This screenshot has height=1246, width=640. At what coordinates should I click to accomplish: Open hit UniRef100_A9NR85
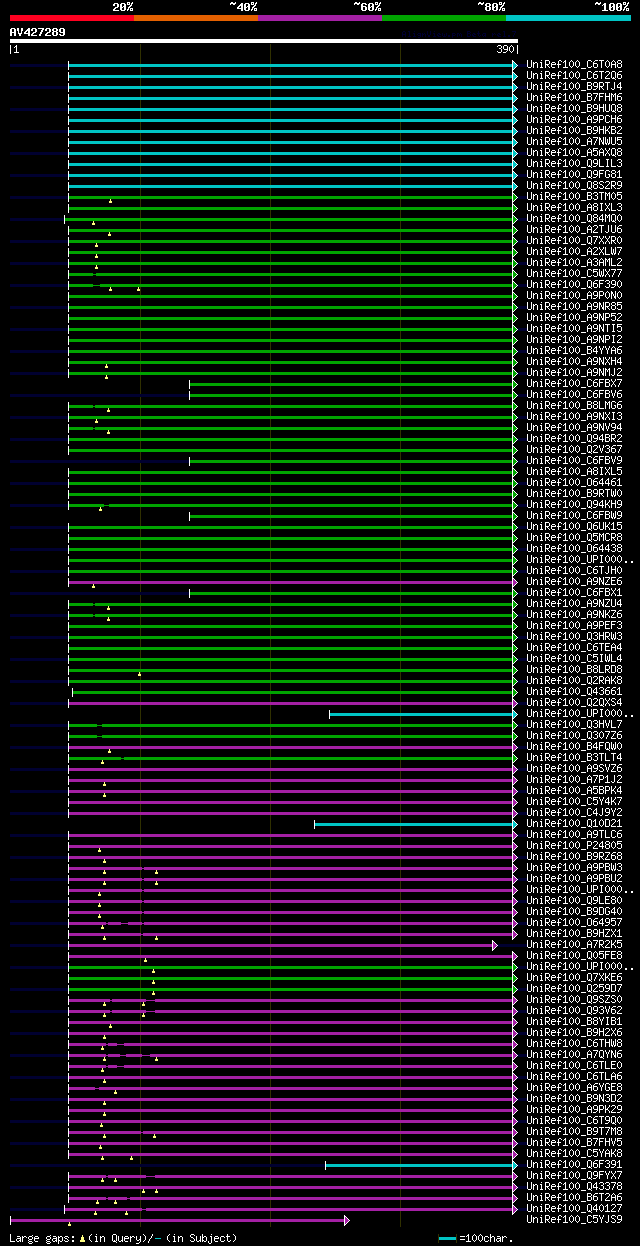pyautogui.click(x=574, y=306)
